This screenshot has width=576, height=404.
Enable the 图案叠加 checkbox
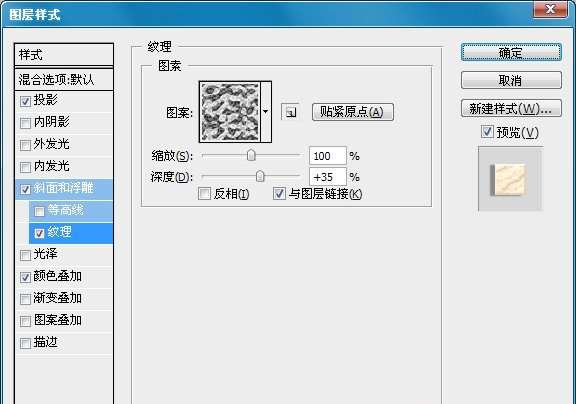click(x=25, y=321)
